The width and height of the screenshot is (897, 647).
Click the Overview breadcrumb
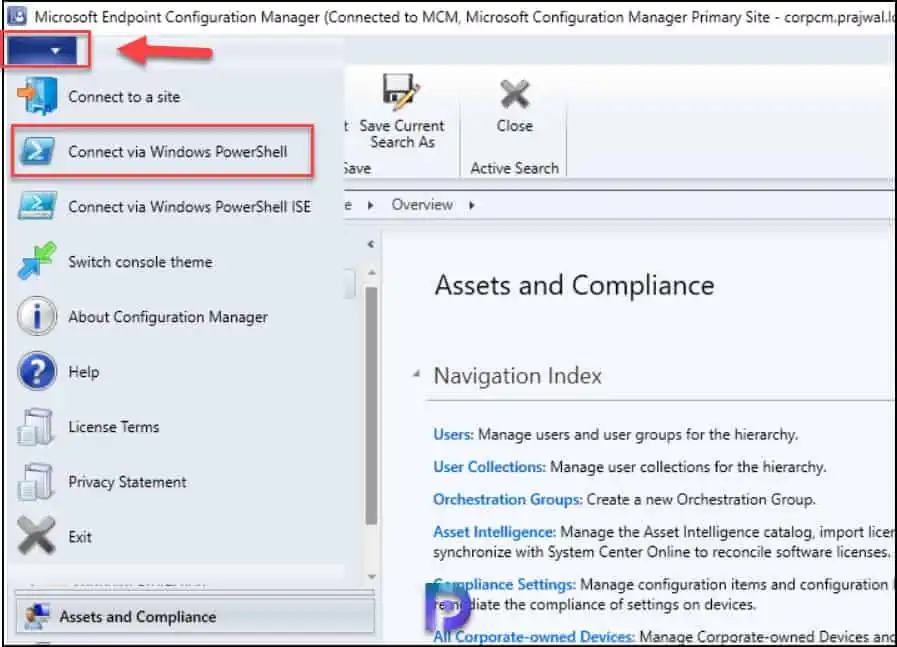click(x=422, y=205)
